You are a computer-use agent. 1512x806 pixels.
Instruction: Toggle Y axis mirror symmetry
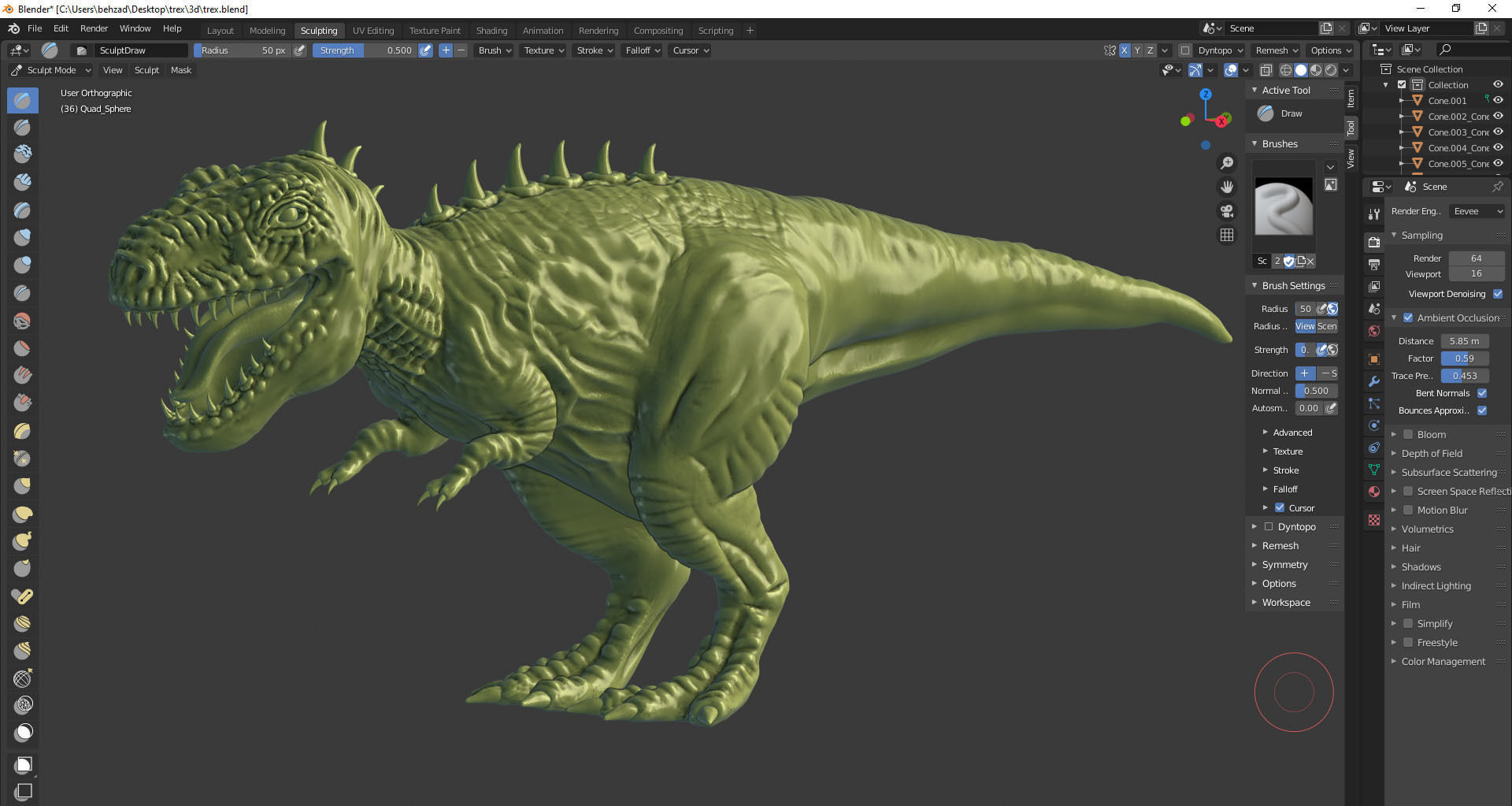pos(1137,50)
